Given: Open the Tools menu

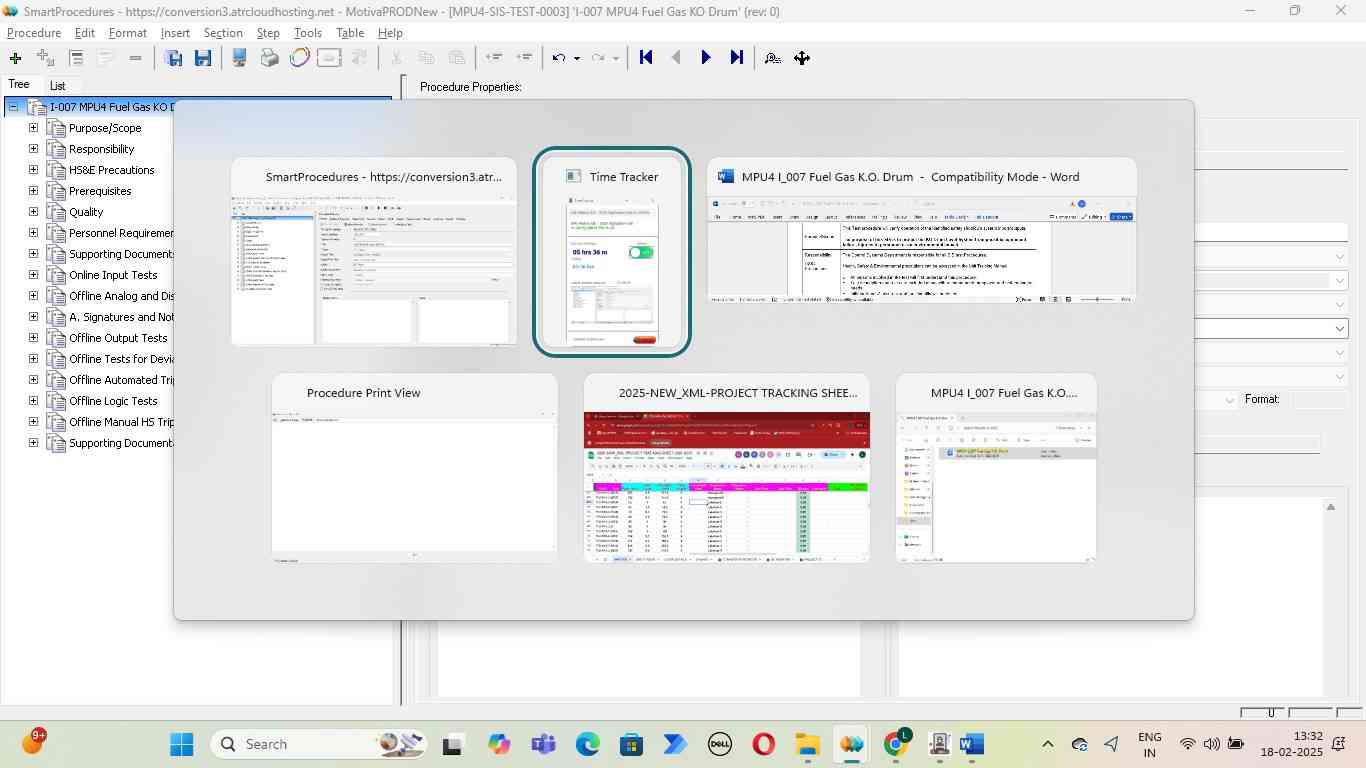Looking at the screenshot, I should pyautogui.click(x=307, y=33).
